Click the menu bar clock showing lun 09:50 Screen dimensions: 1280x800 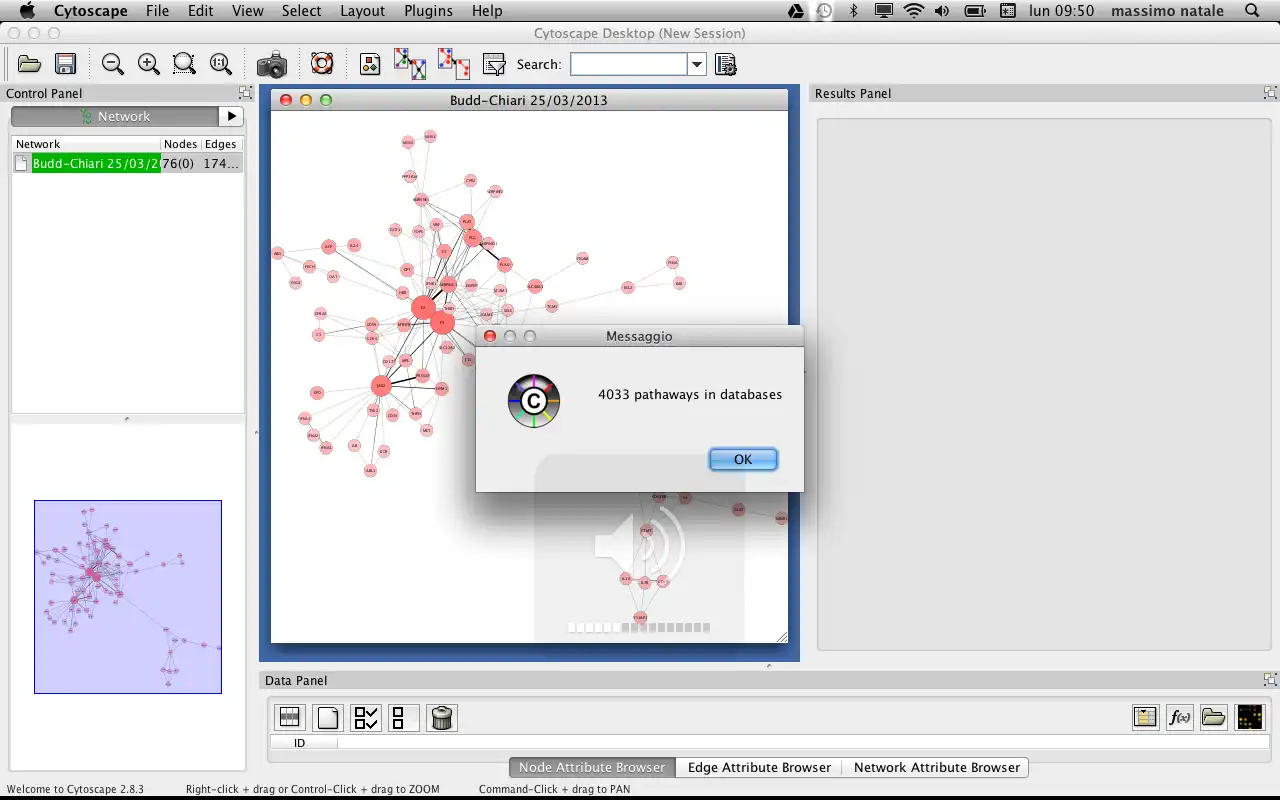1062,11
